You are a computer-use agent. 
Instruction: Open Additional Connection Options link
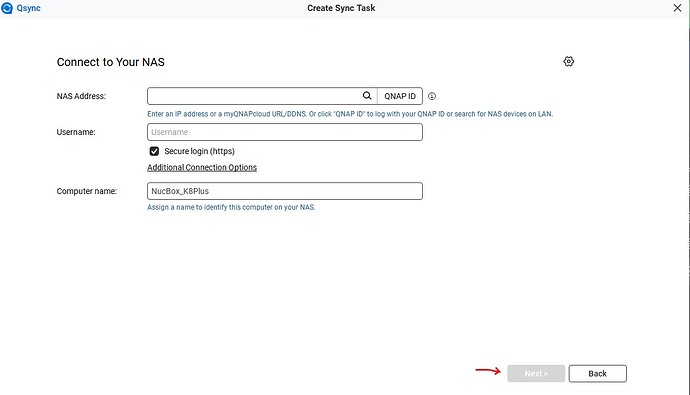click(x=202, y=168)
